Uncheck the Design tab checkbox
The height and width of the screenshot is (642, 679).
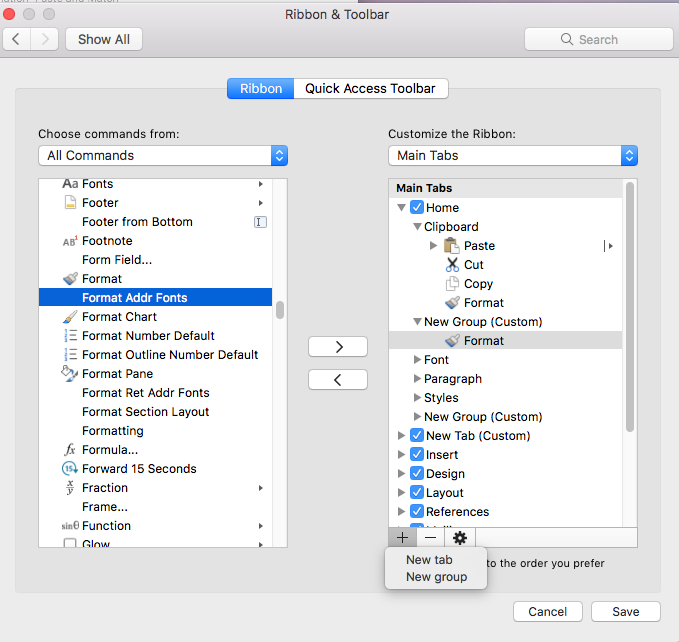coord(417,473)
